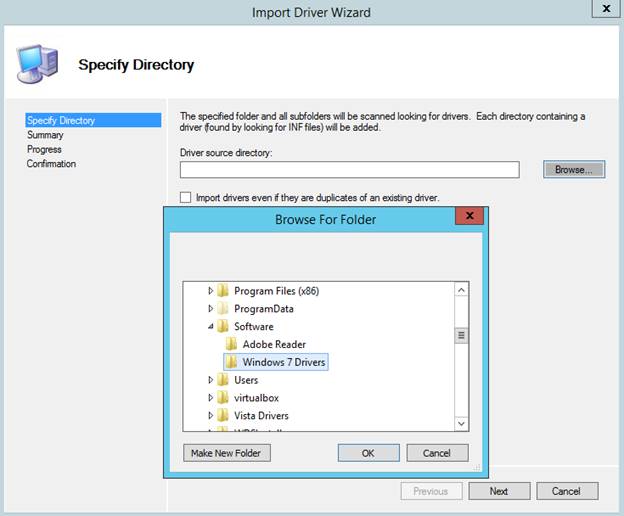The height and width of the screenshot is (516, 624).
Task: Expand the Vista Drivers tree node
Action: [211, 416]
